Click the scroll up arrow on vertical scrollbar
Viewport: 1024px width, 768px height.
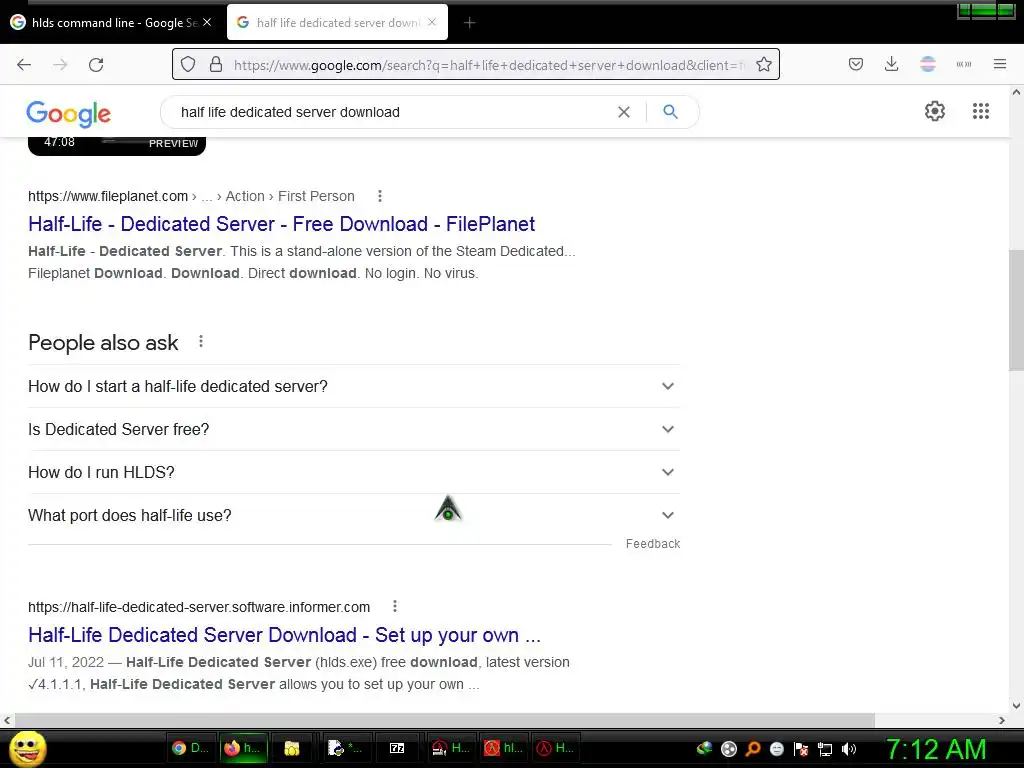[1016, 92]
